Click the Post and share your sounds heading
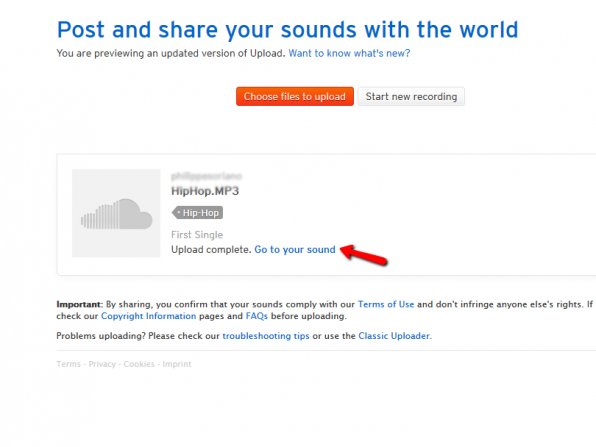 [x=288, y=30]
